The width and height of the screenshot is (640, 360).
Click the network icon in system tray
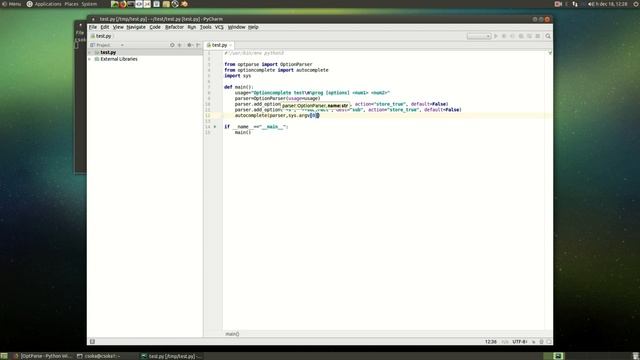(x=575, y=4)
